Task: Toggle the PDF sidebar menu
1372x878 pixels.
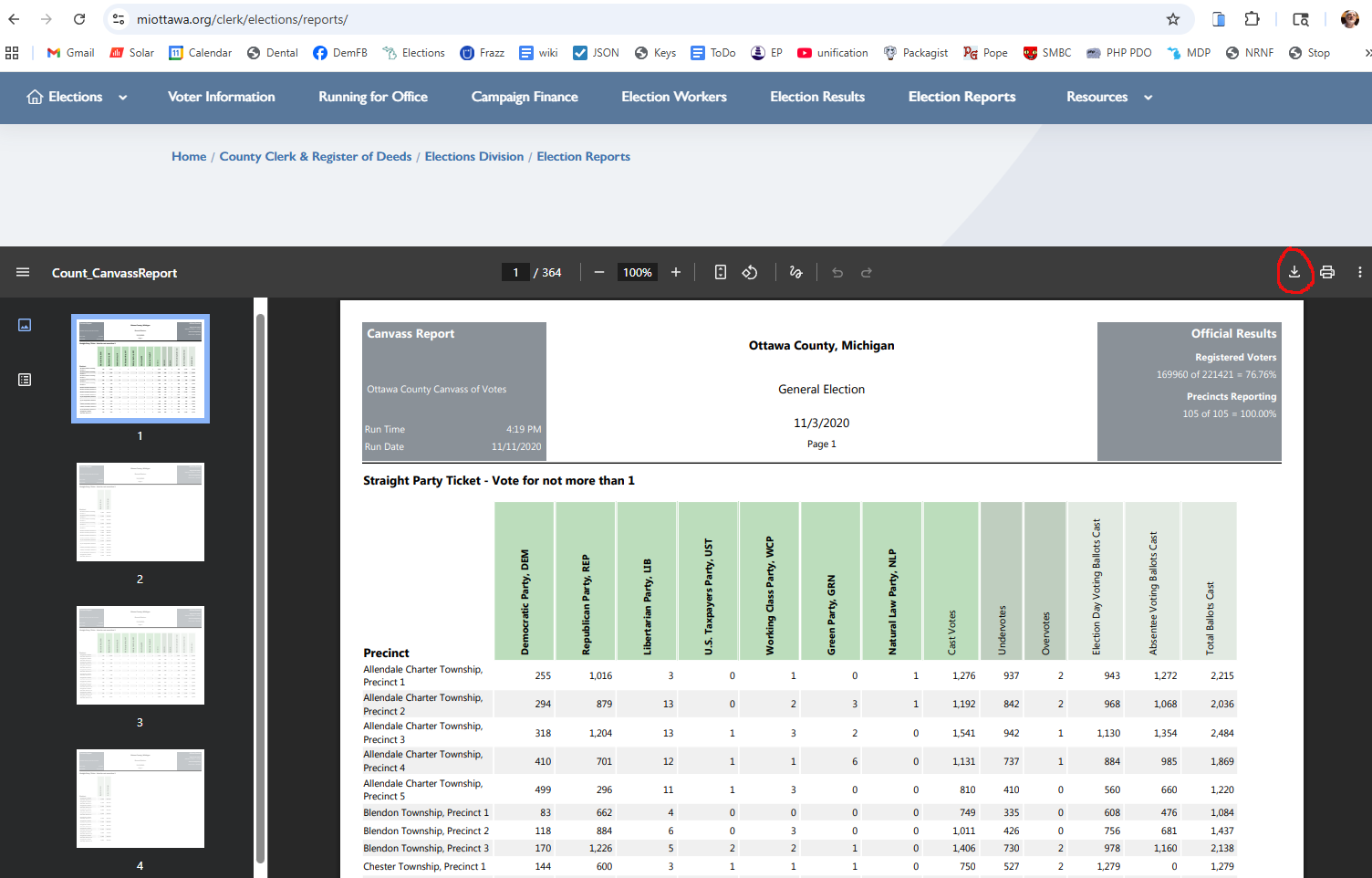Action: coord(23,272)
